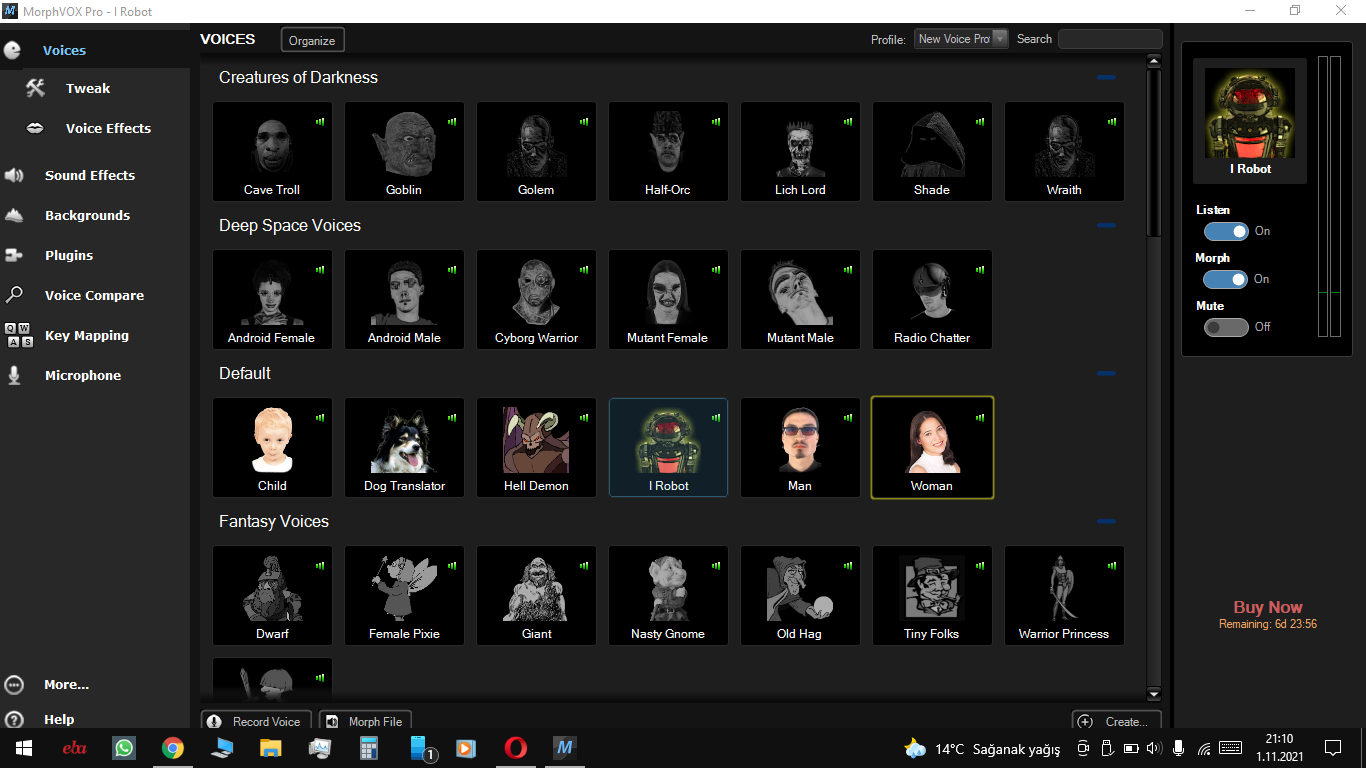Choose the Goblin voice

404,151
